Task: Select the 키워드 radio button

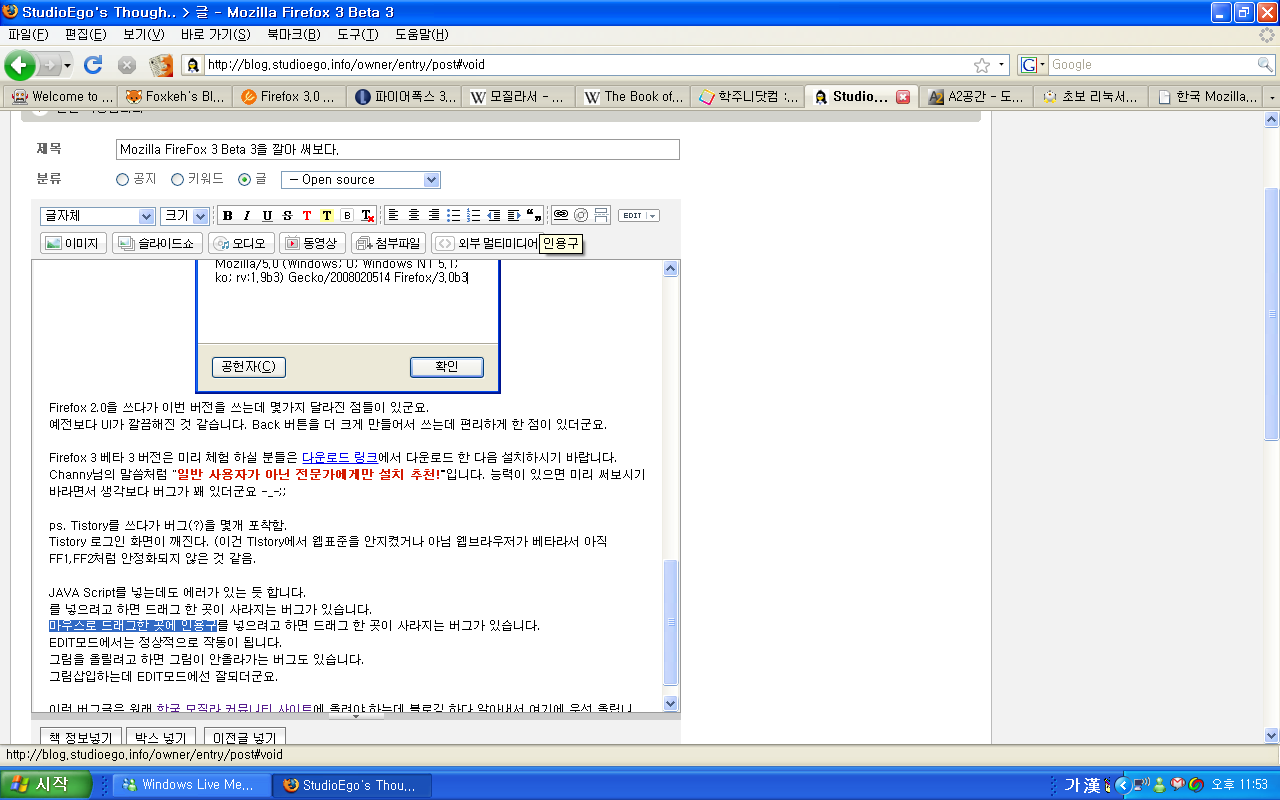Action: click(x=177, y=180)
